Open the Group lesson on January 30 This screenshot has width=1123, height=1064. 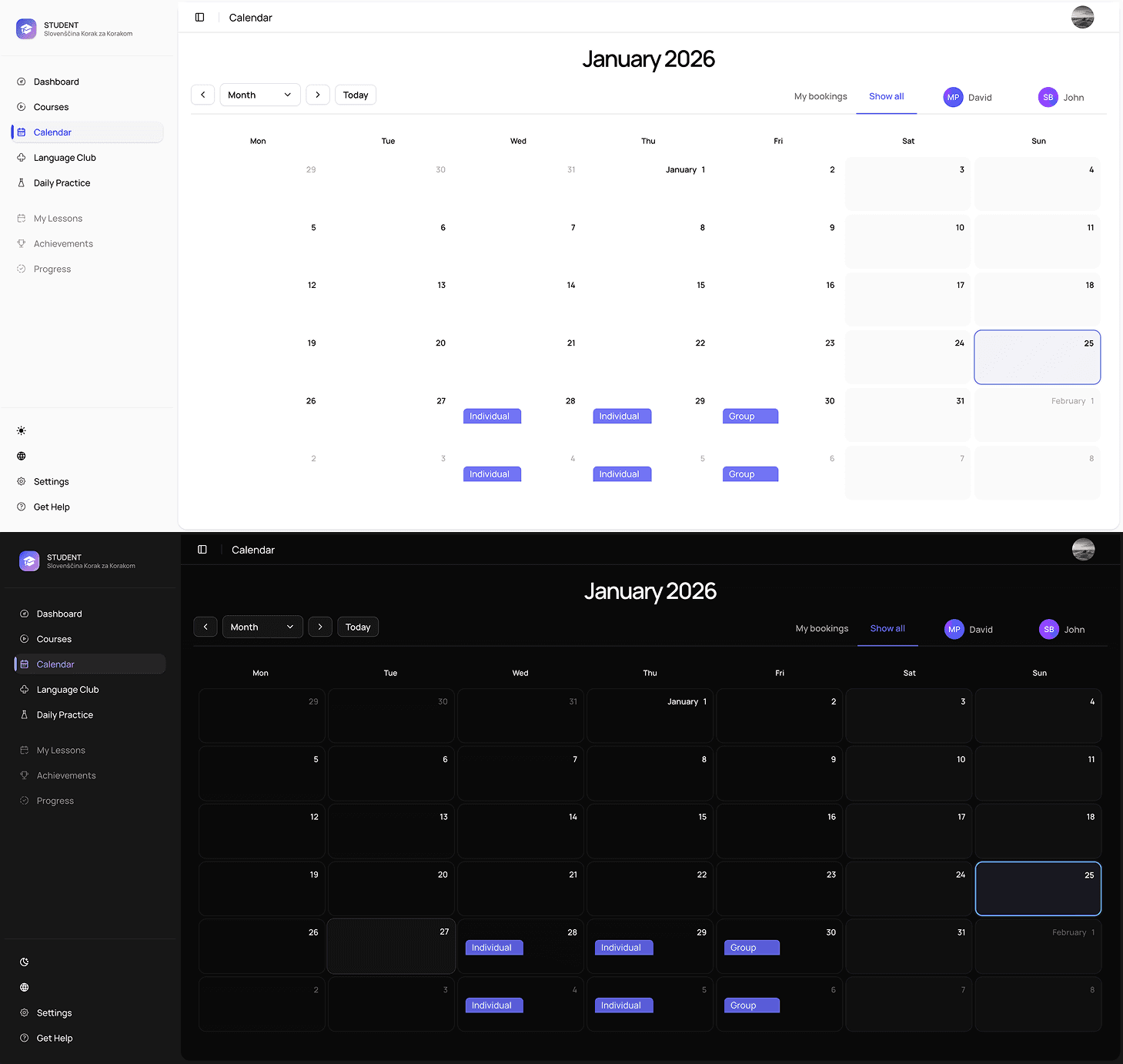pyautogui.click(x=749, y=416)
